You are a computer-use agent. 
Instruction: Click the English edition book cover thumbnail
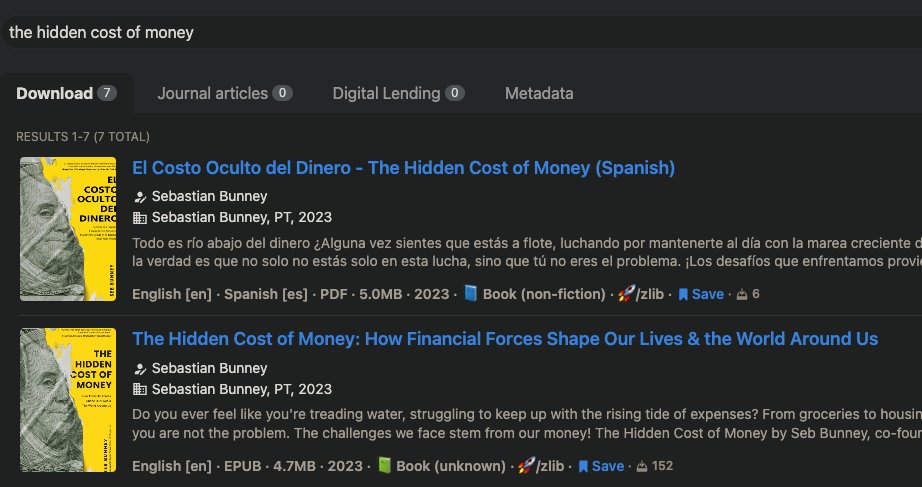(68, 400)
